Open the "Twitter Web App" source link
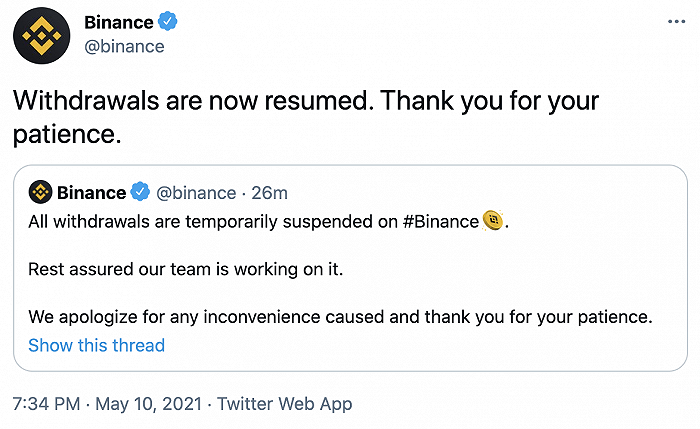Screen dimensions: 700x429 pyautogui.click(x=285, y=404)
